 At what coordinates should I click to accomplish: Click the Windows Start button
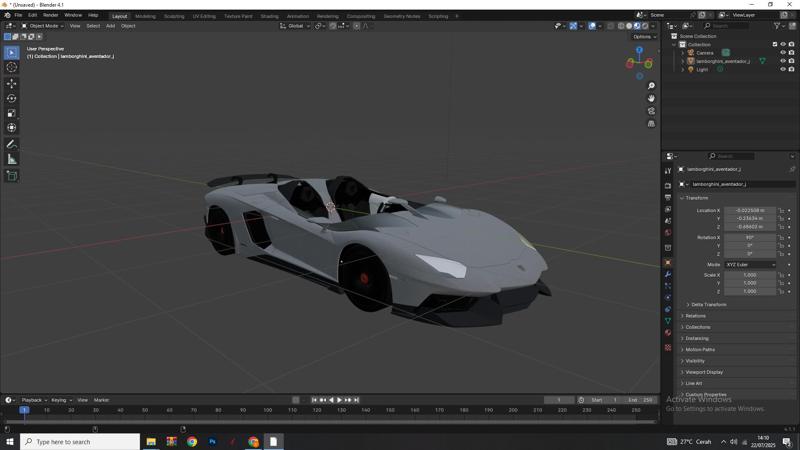(10, 442)
